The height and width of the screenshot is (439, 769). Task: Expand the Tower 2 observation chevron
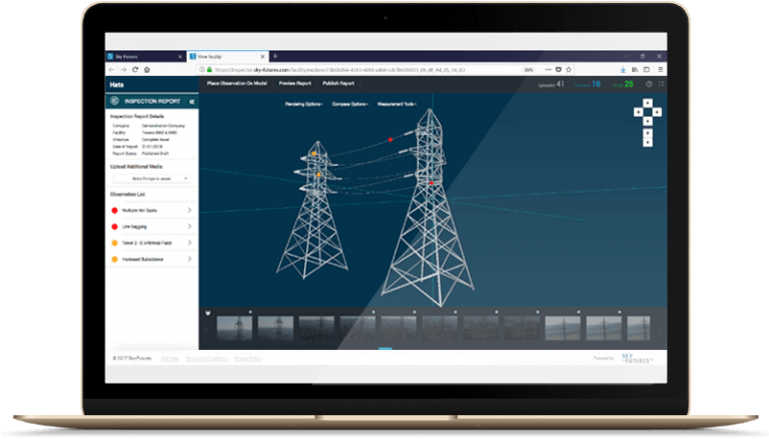(189, 242)
